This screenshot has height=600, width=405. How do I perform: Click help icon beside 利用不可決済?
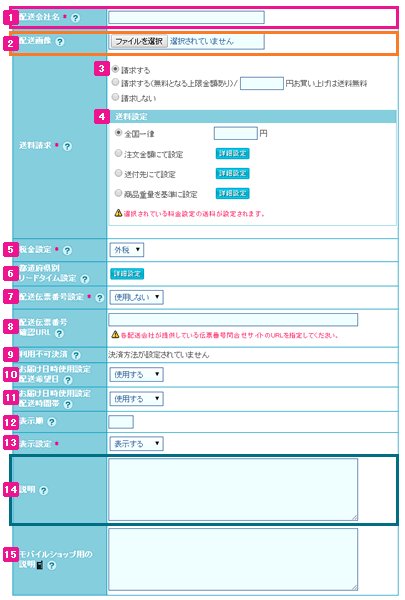point(76,355)
